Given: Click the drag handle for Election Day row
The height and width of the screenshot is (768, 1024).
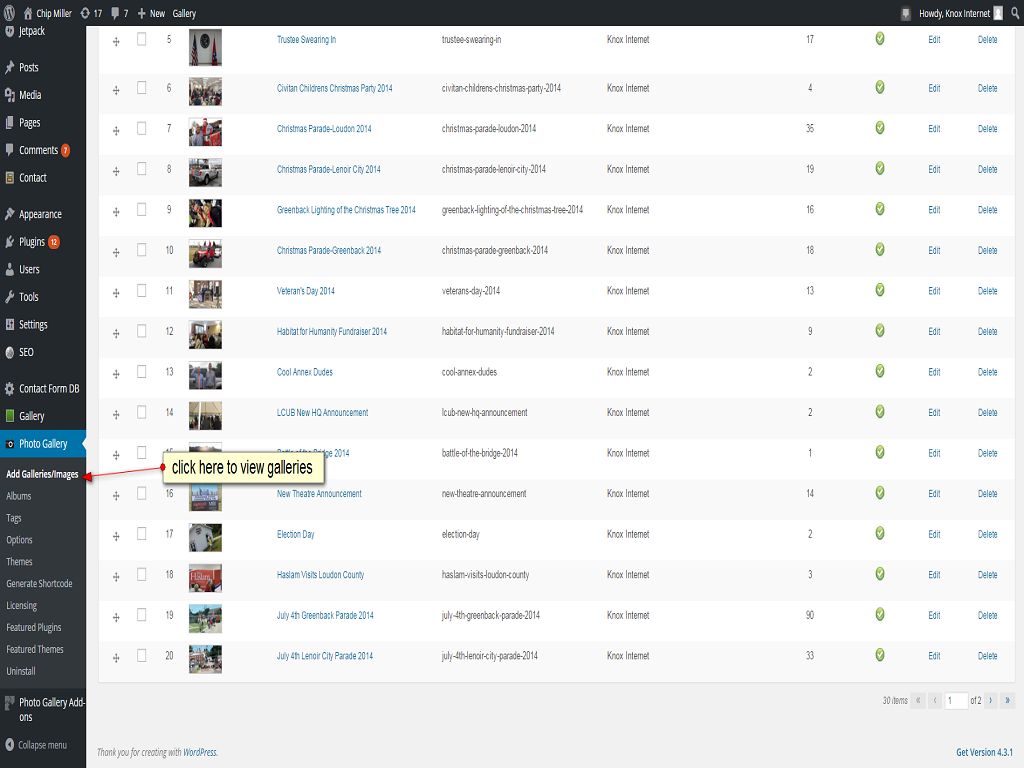Looking at the screenshot, I should click(x=116, y=536).
